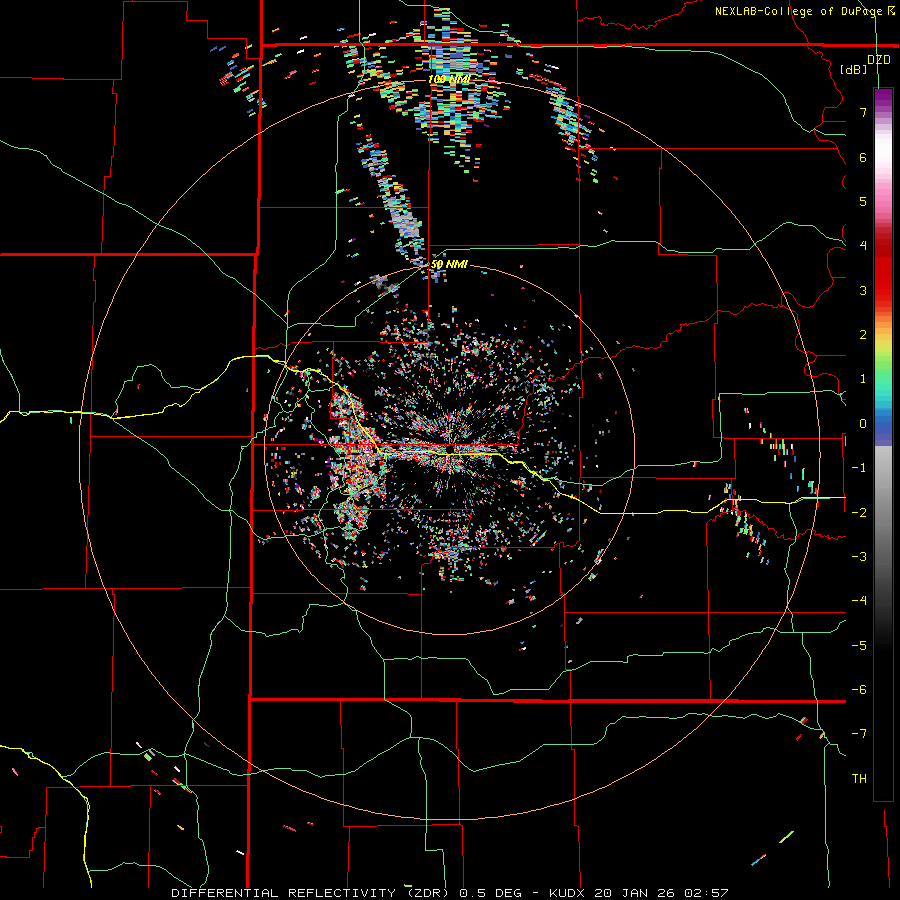
Task: Click the 0.5 DEG elevation text
Action: [490, 893]
